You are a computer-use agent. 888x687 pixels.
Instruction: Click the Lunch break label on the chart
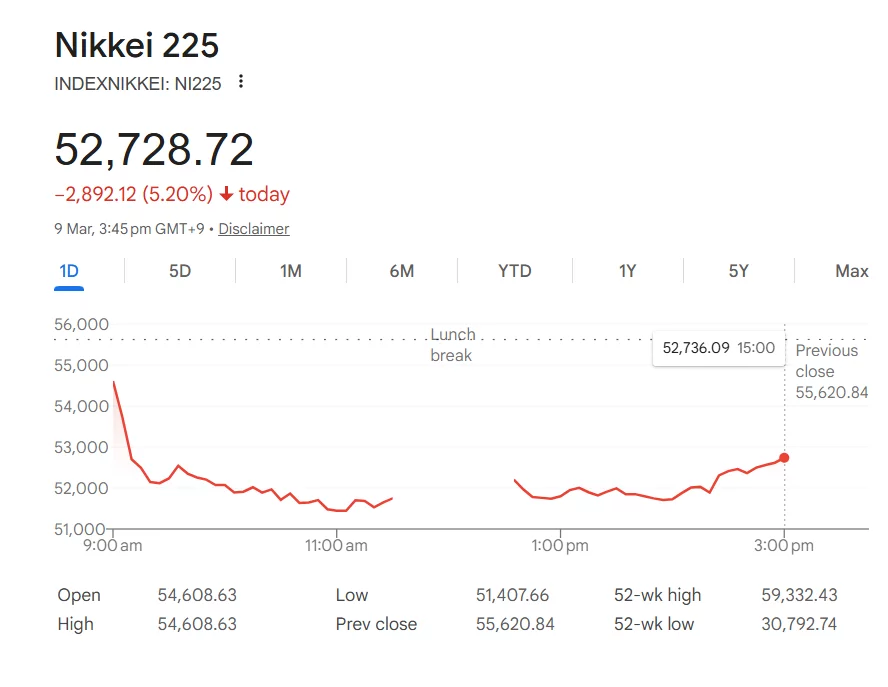pos(452,344)
